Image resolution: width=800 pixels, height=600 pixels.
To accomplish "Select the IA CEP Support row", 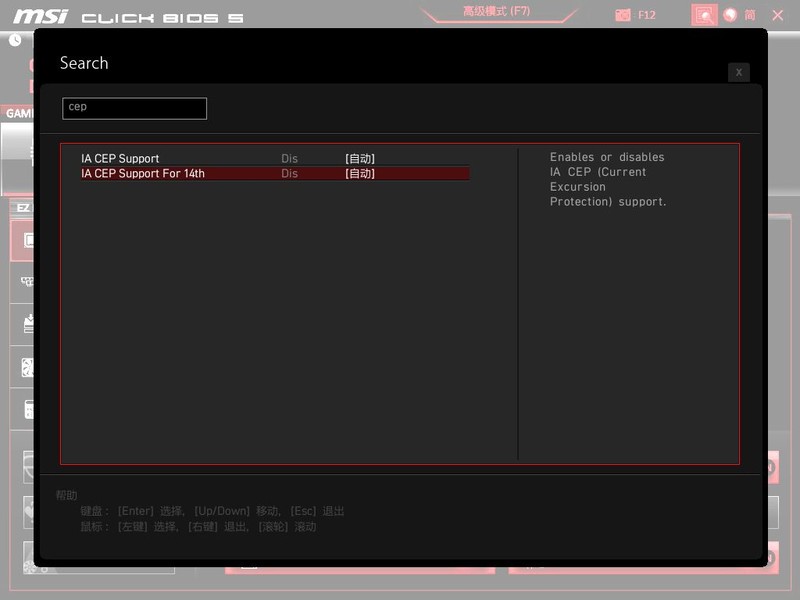I will click(x=275, y=159).
